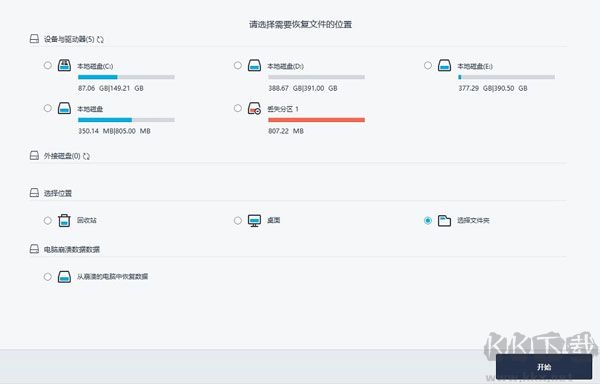Select the local disk (C:) radio button

(x=47, y=65)
